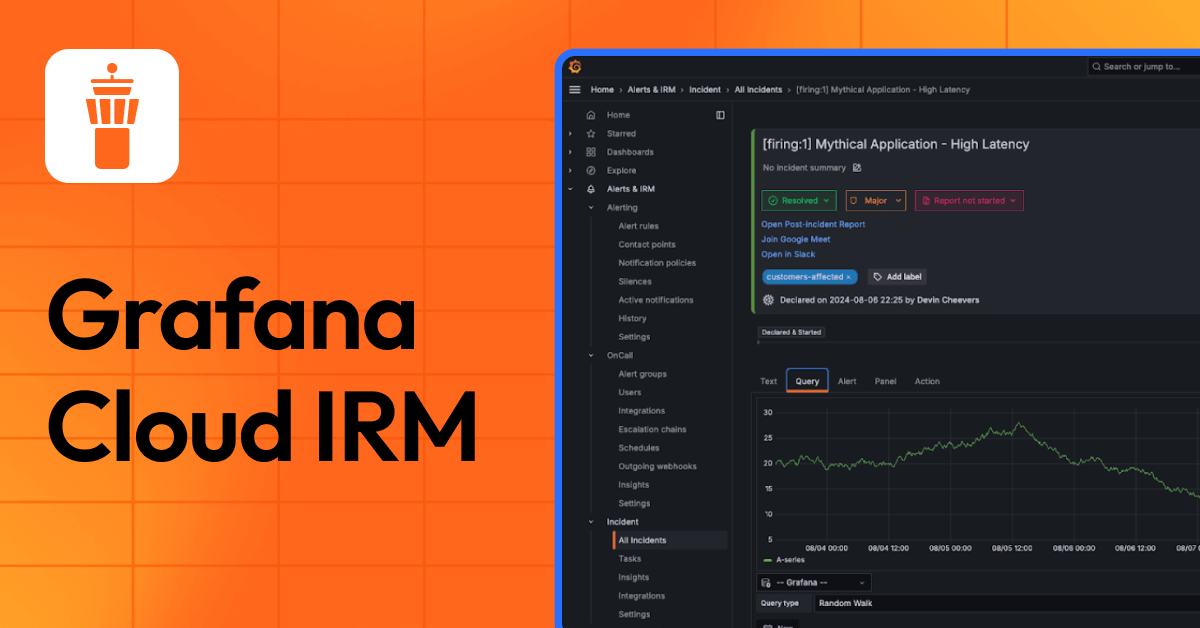Click the datasource icon in the Grafana picker
Screen dimensions: 1200x628
[765, 582]
